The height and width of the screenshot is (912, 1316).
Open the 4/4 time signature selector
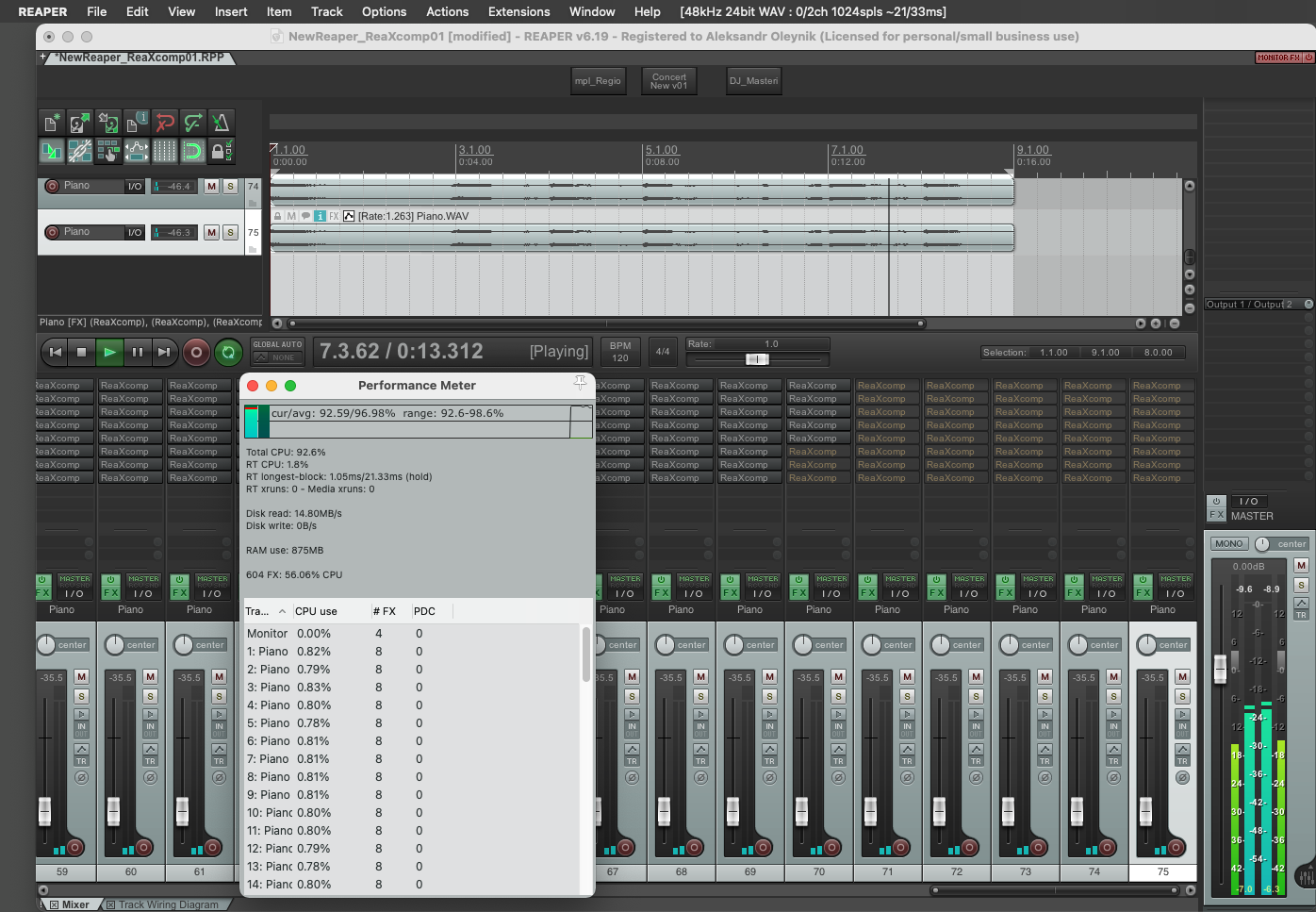coord(663,352)
